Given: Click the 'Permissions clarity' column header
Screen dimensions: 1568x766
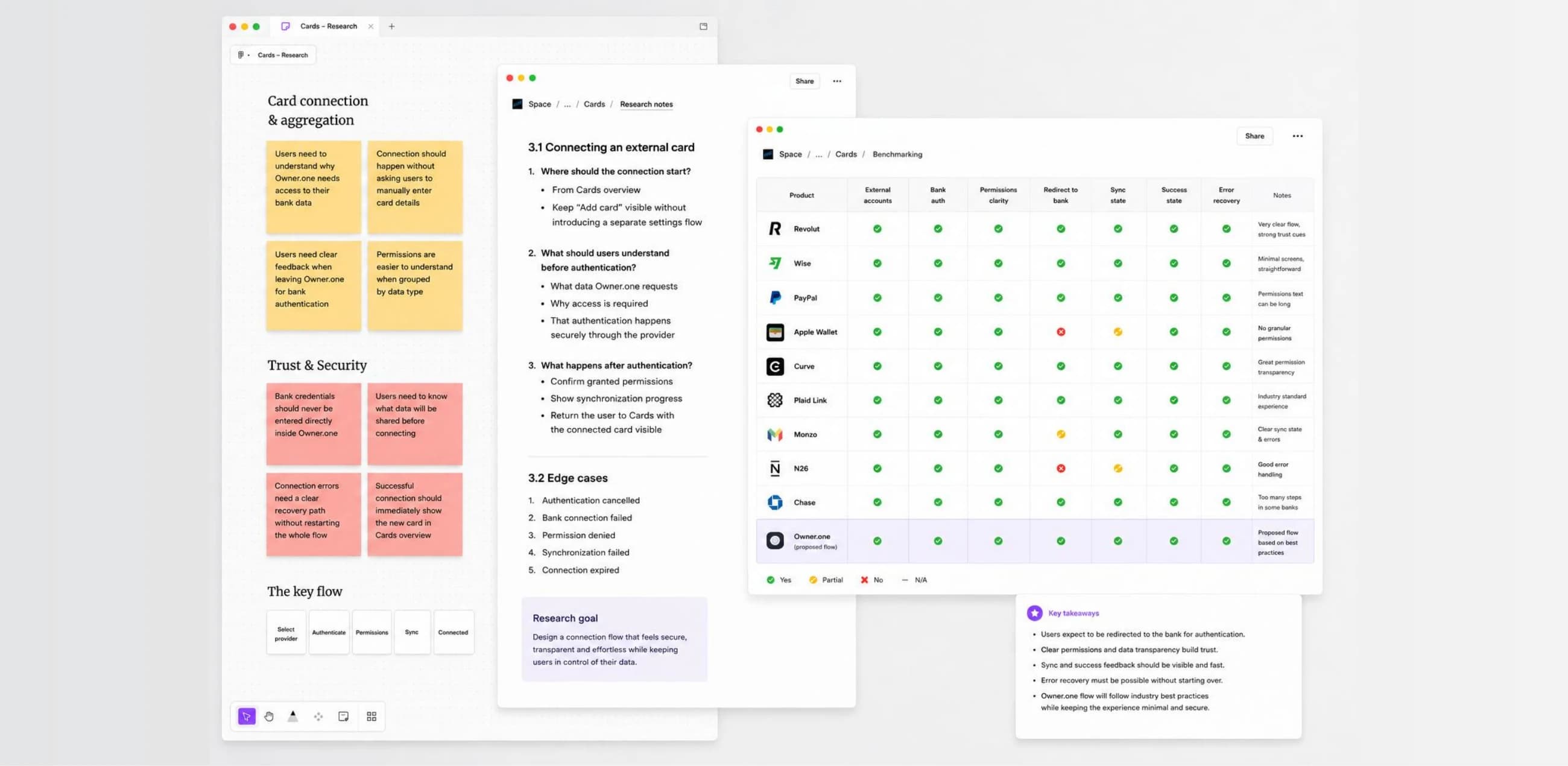Looking at the screenshot, I should coord(997,195).
